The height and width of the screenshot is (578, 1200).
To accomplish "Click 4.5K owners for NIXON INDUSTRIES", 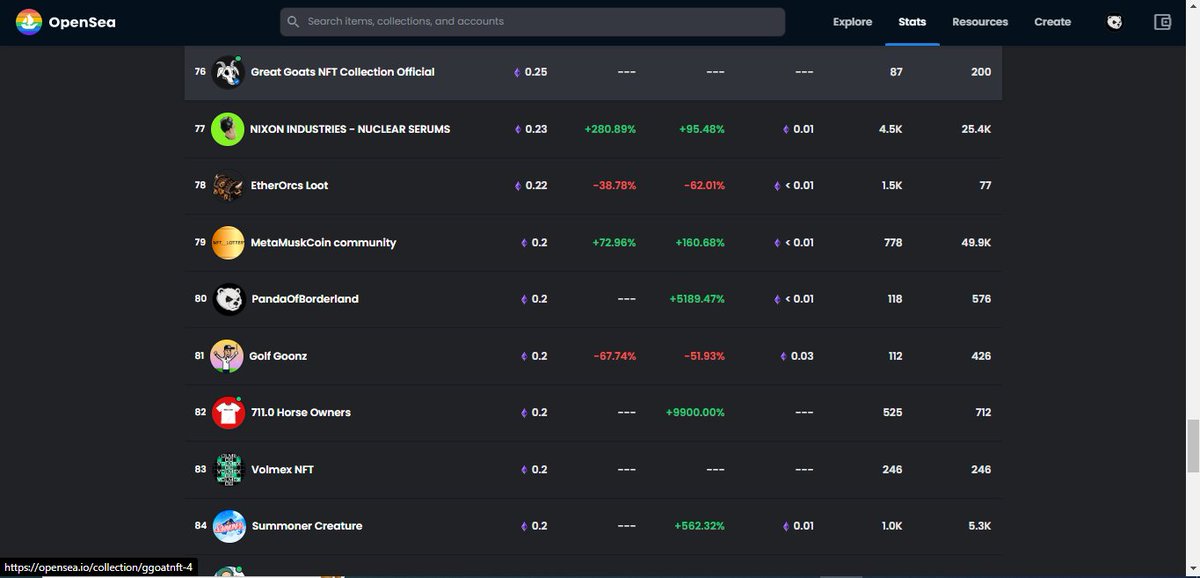I will click(891, 129).
